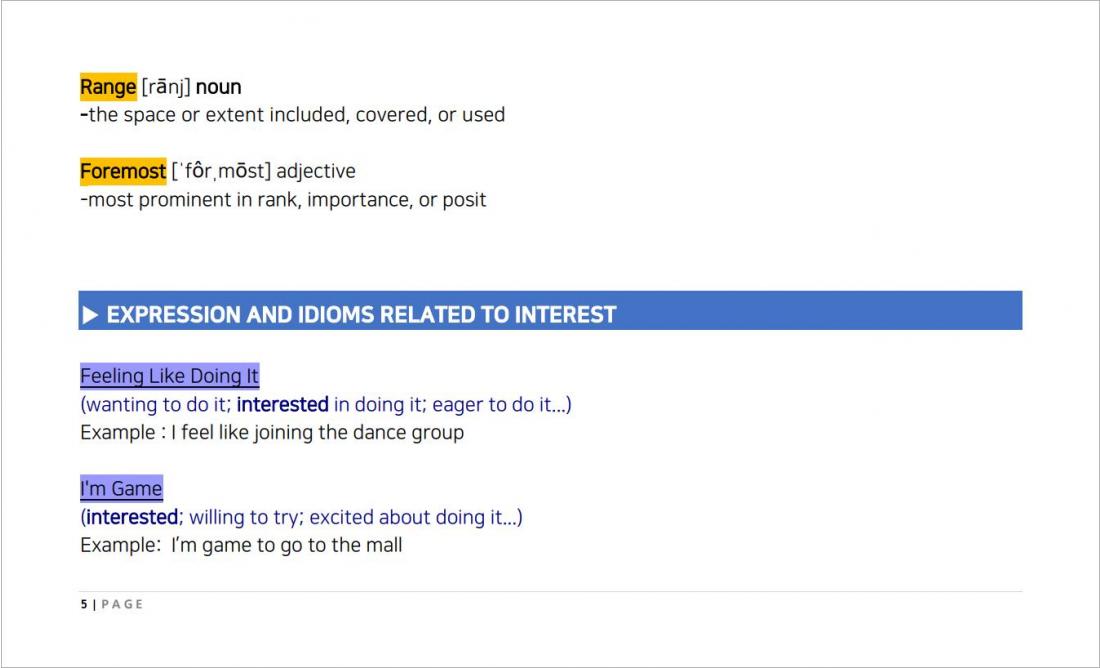Click the triangle arrow in blue header
The height and width of the screenshot is (668, 1100).
[x=90, y=315]
